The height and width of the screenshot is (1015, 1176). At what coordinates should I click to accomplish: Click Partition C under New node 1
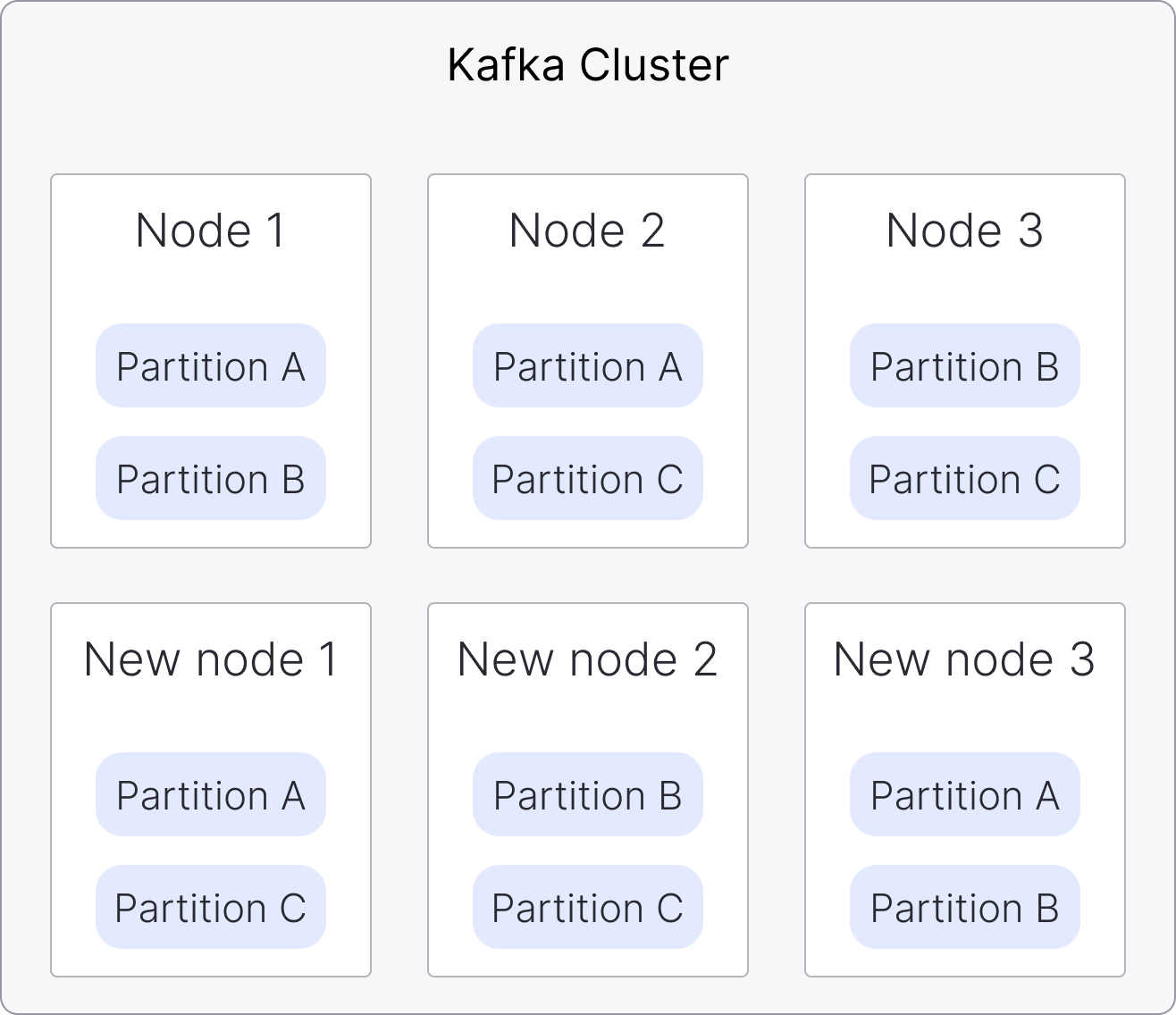211,908
